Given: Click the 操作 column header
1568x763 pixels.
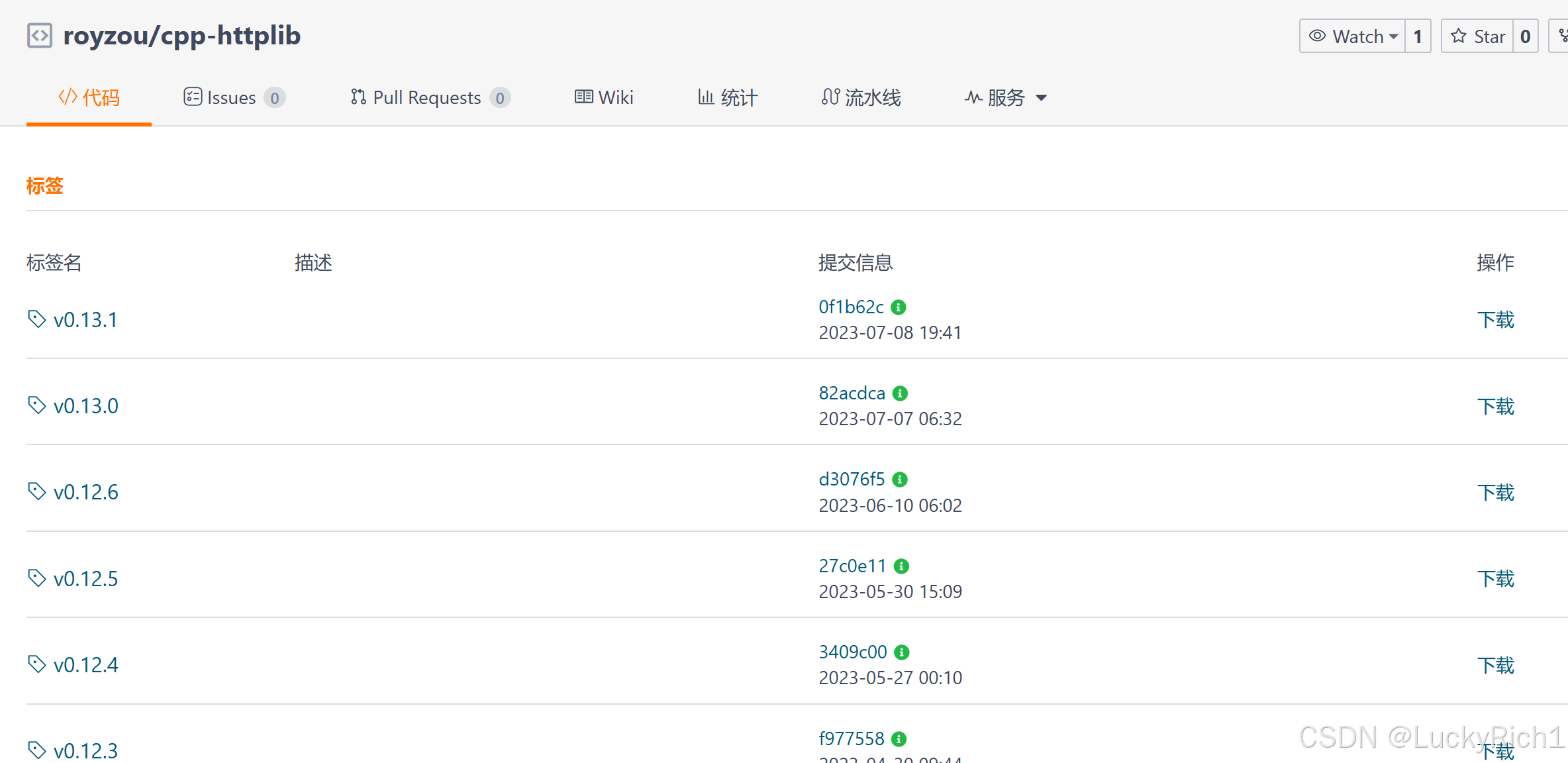Looking at the screenshot, I should [x=1495, y=263].
